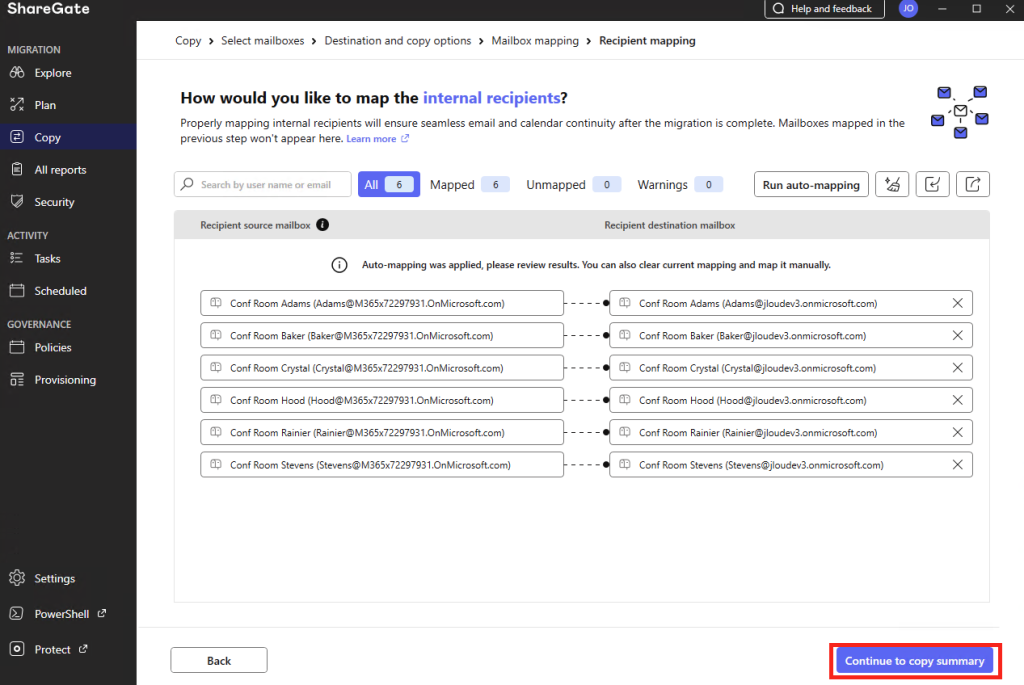Image resolution: width=1024 pixels, height=685 pixels.
Task: Open Explore in the Migration sidebar
Action: pyautogui.click(x=53, y=72)
